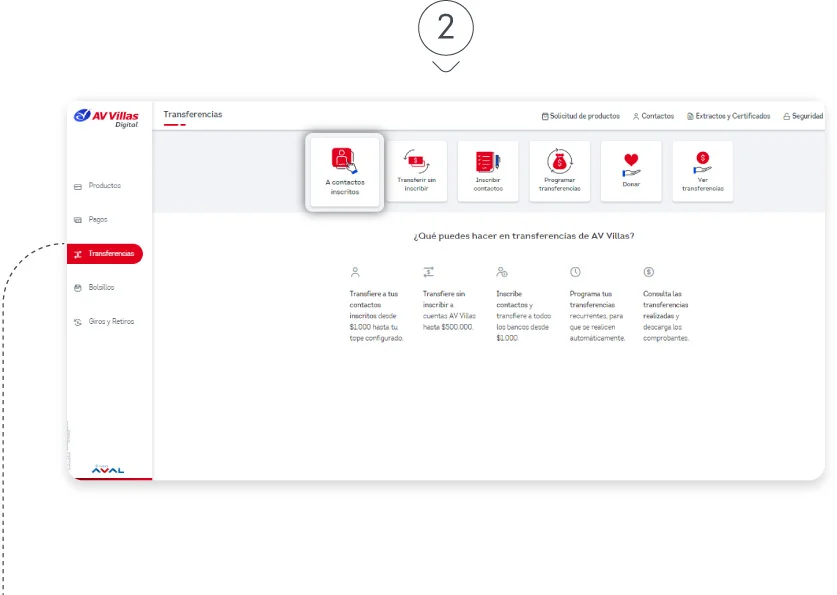The height and width of the screenshot is (595, 837).
Task: Open Solicitud de productos link
Action: (x=581, y=116)
